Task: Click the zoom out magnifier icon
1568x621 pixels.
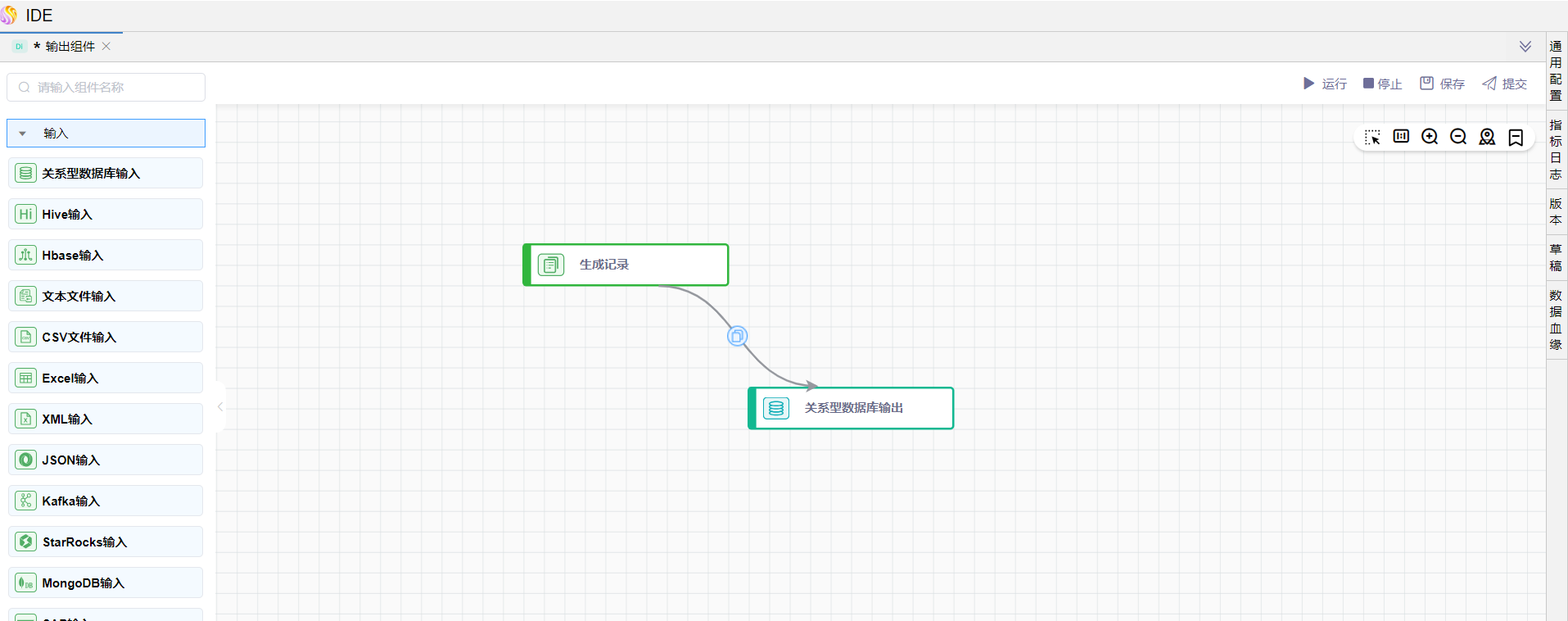Action: [1458, 137]
